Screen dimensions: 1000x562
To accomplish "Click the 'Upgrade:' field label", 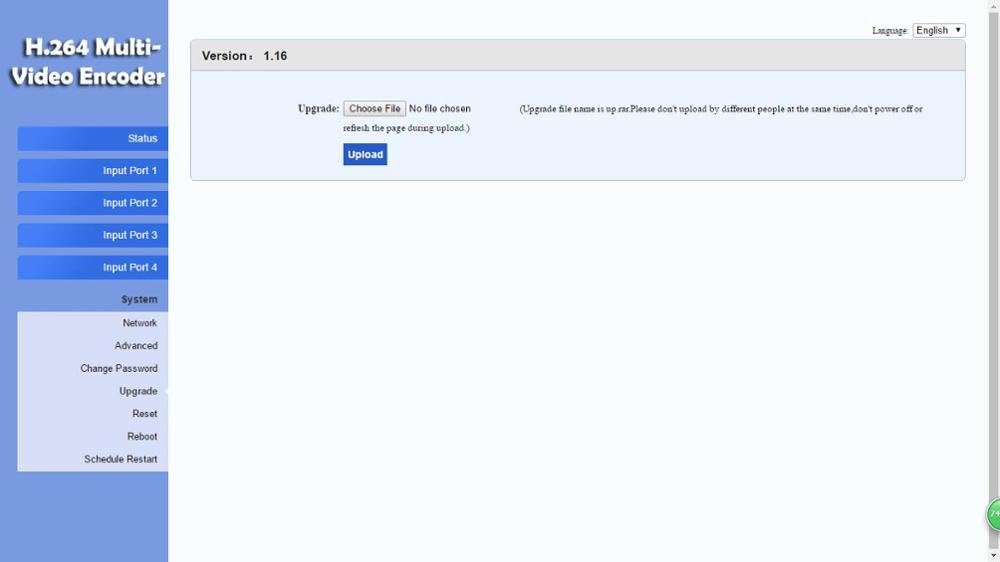I will coord(318,108).
